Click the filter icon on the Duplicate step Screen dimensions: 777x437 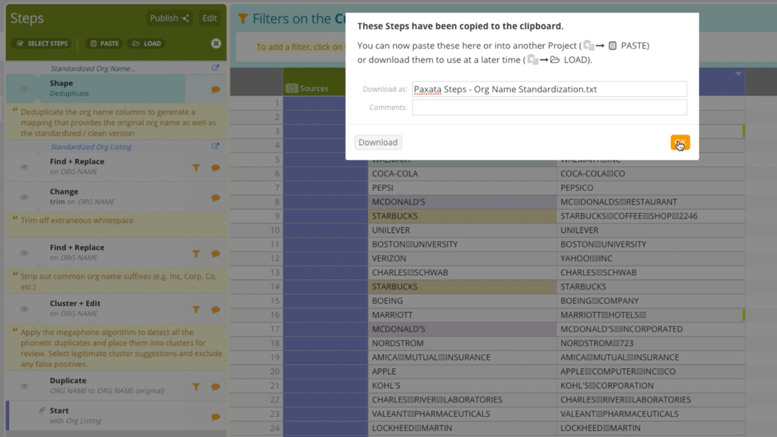[196, 387]
